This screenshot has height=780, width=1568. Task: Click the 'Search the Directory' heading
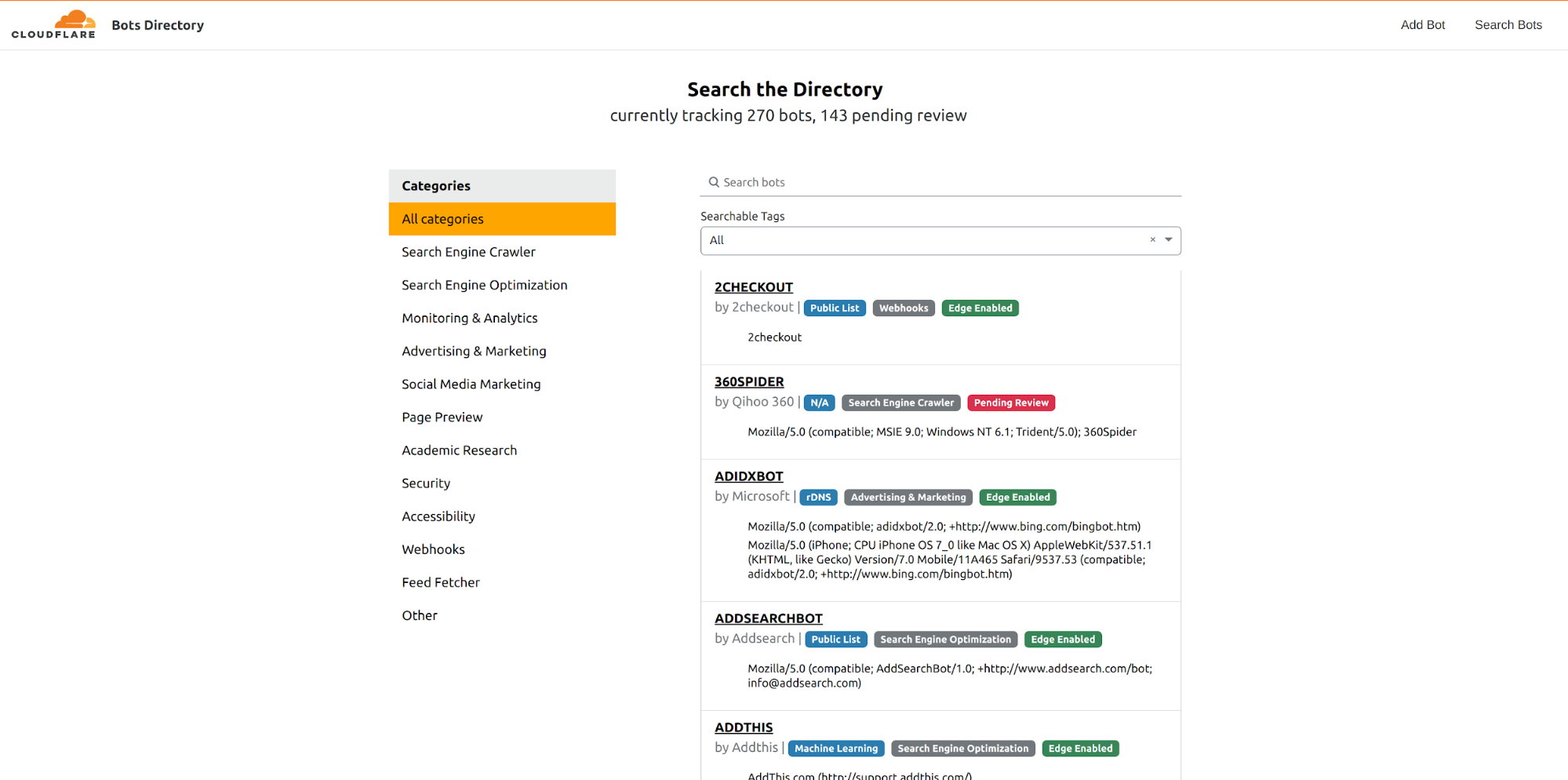(x=784, y=89)
